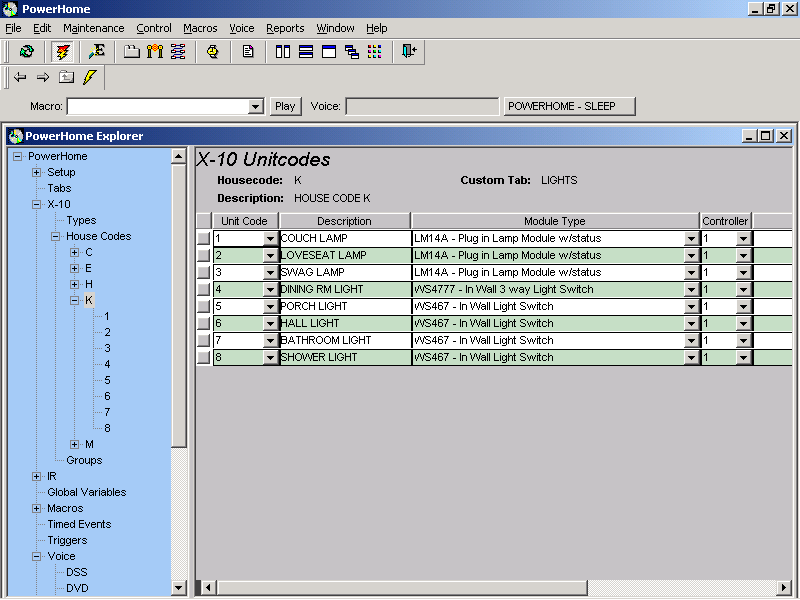Viewport: 800px width, 600px height.
Task: Click the yellow figures toolbar icon
Action: tap(155, 52)
